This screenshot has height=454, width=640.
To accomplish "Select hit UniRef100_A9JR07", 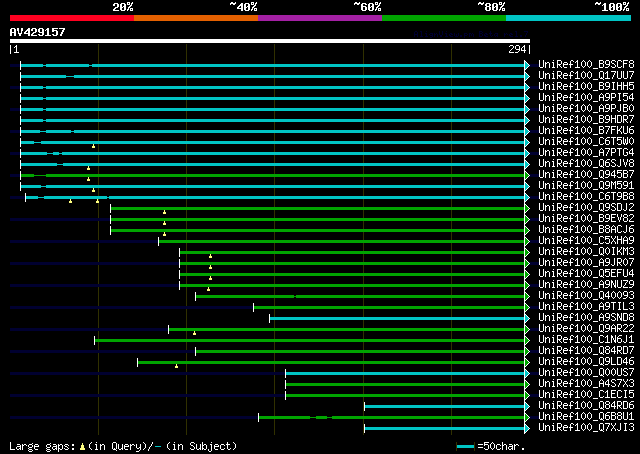I will pyautogui.click(x=586, y=263).
